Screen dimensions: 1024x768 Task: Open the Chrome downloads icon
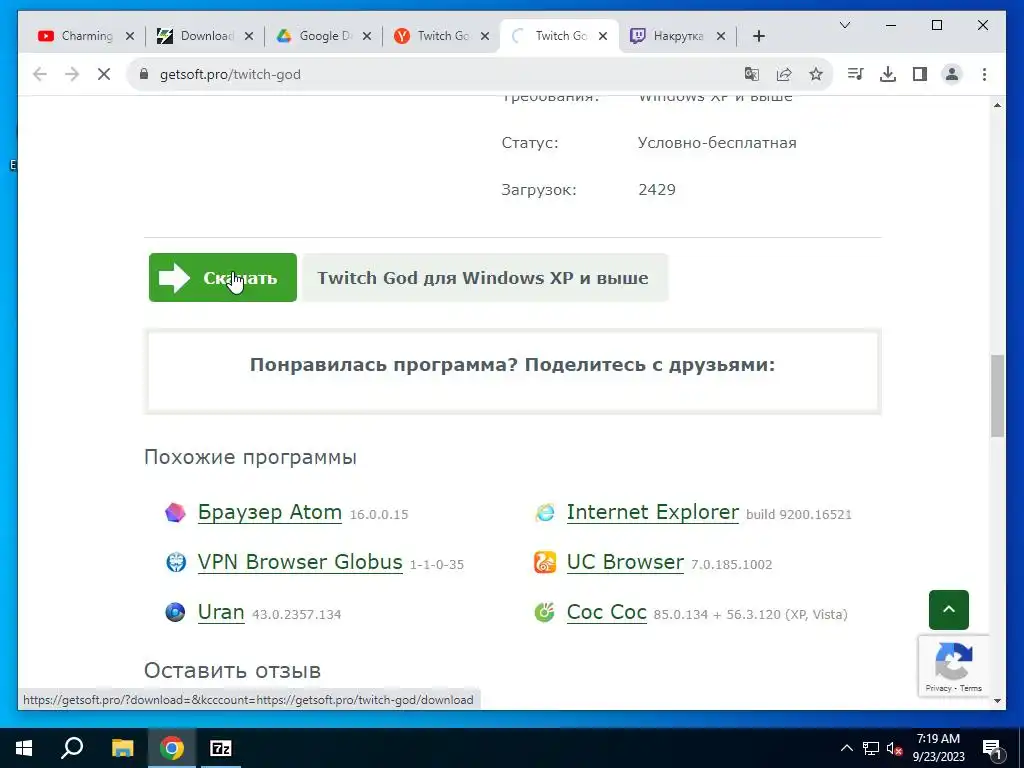[x=888, y=74]
